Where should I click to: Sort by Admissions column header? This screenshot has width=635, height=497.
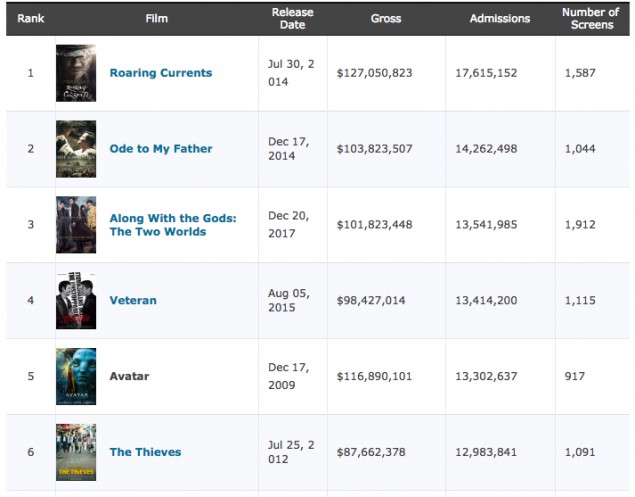click(x=500, y=19)
